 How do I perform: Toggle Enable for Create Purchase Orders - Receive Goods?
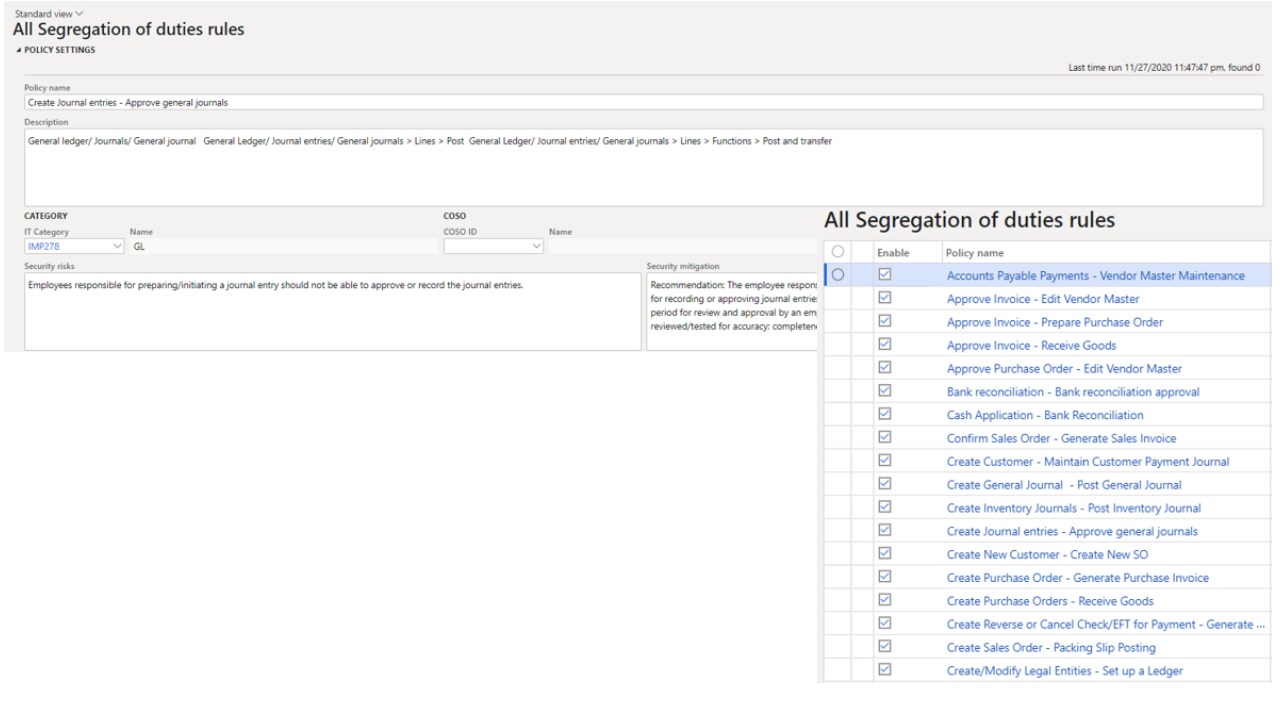click(x=883, y=601)
